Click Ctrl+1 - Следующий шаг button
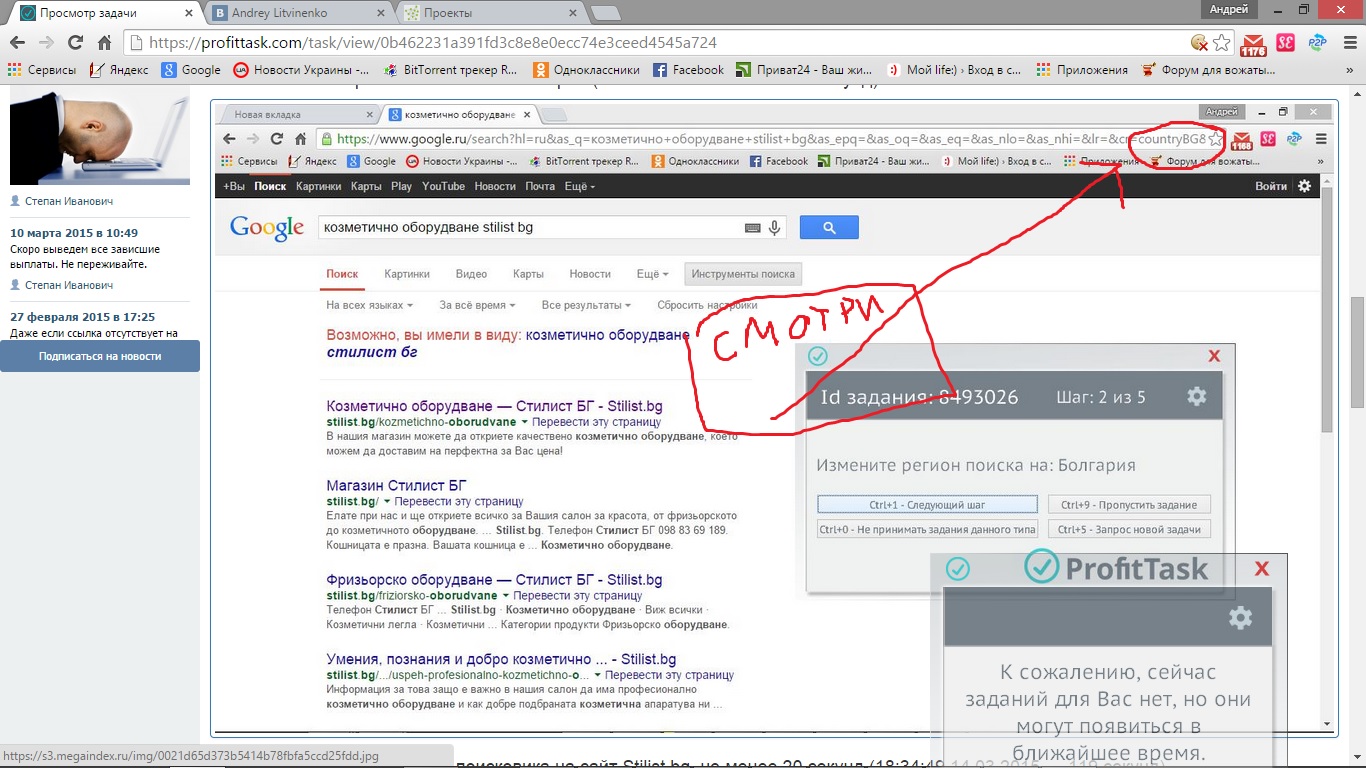The width and height of the screenshot is (1366, 768). click(x=927, y=504)
